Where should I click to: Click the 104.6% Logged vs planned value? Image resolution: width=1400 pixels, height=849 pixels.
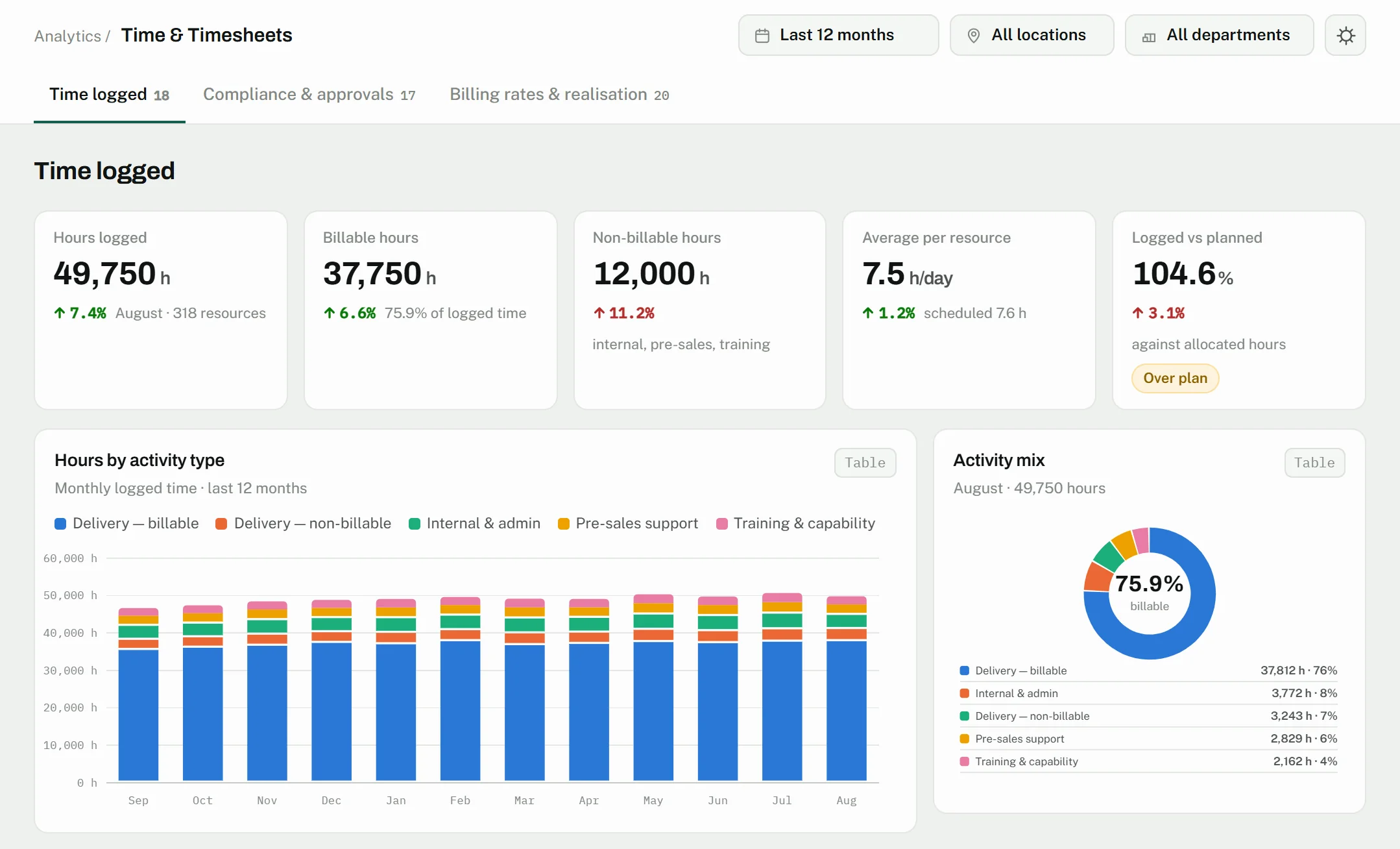pyautogui.click(x=1183, y=274)
